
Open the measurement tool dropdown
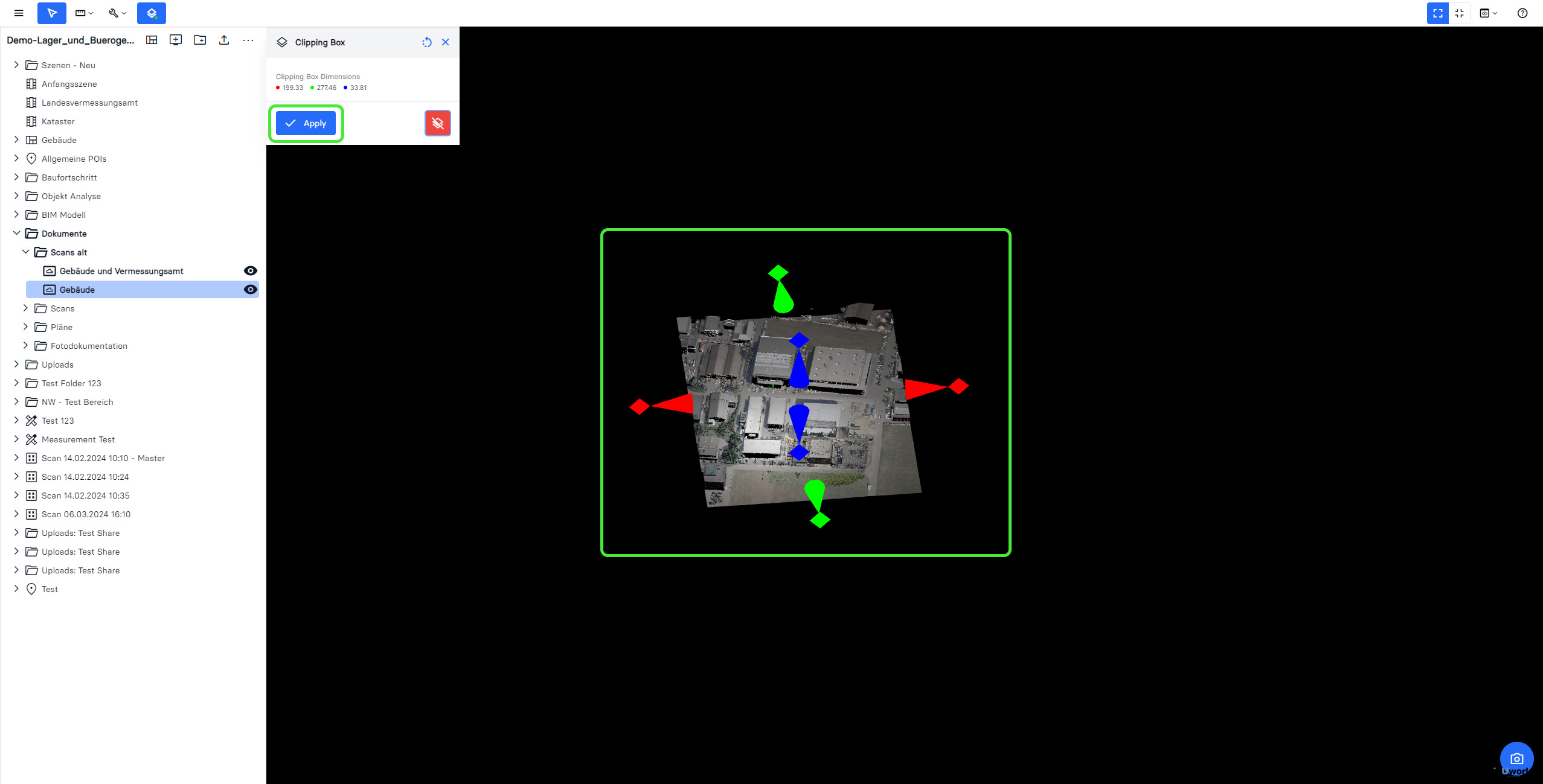pos(84,13)
